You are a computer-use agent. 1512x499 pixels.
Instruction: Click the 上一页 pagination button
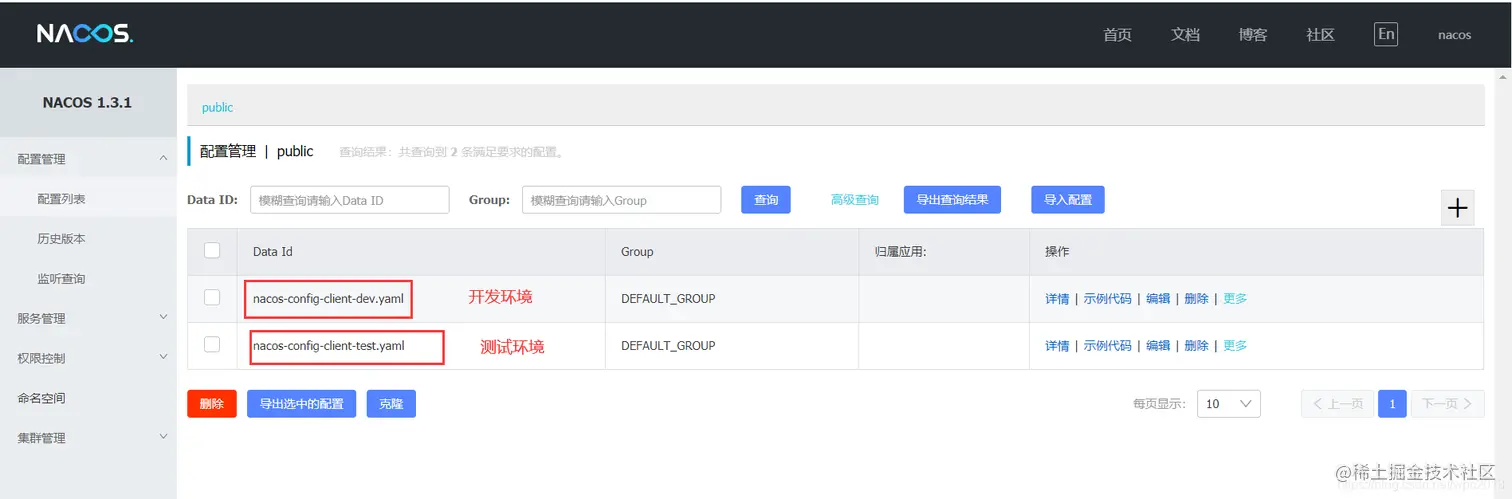point(1337,404)
